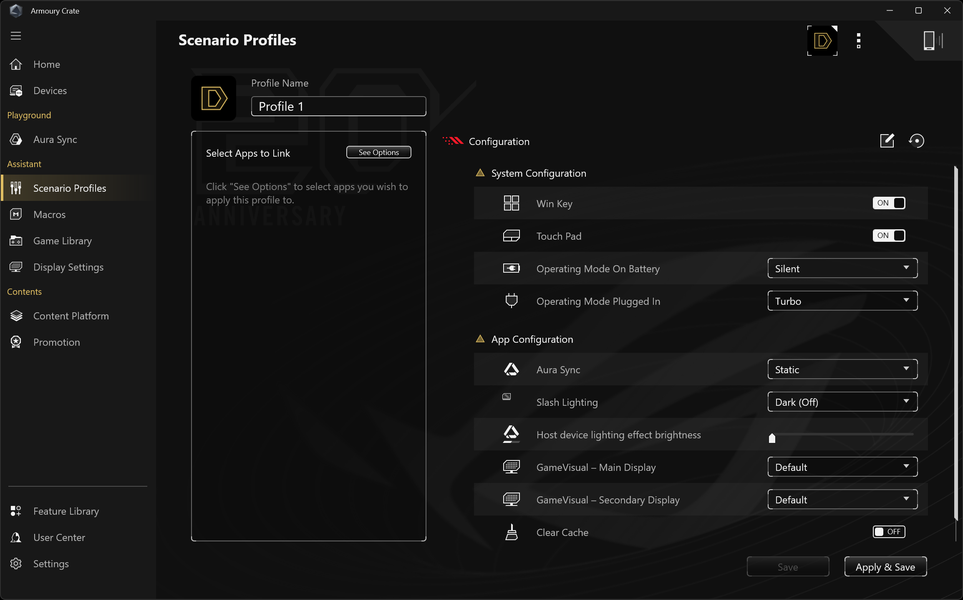Click the Settings gear icon

(x=16, y=564)
